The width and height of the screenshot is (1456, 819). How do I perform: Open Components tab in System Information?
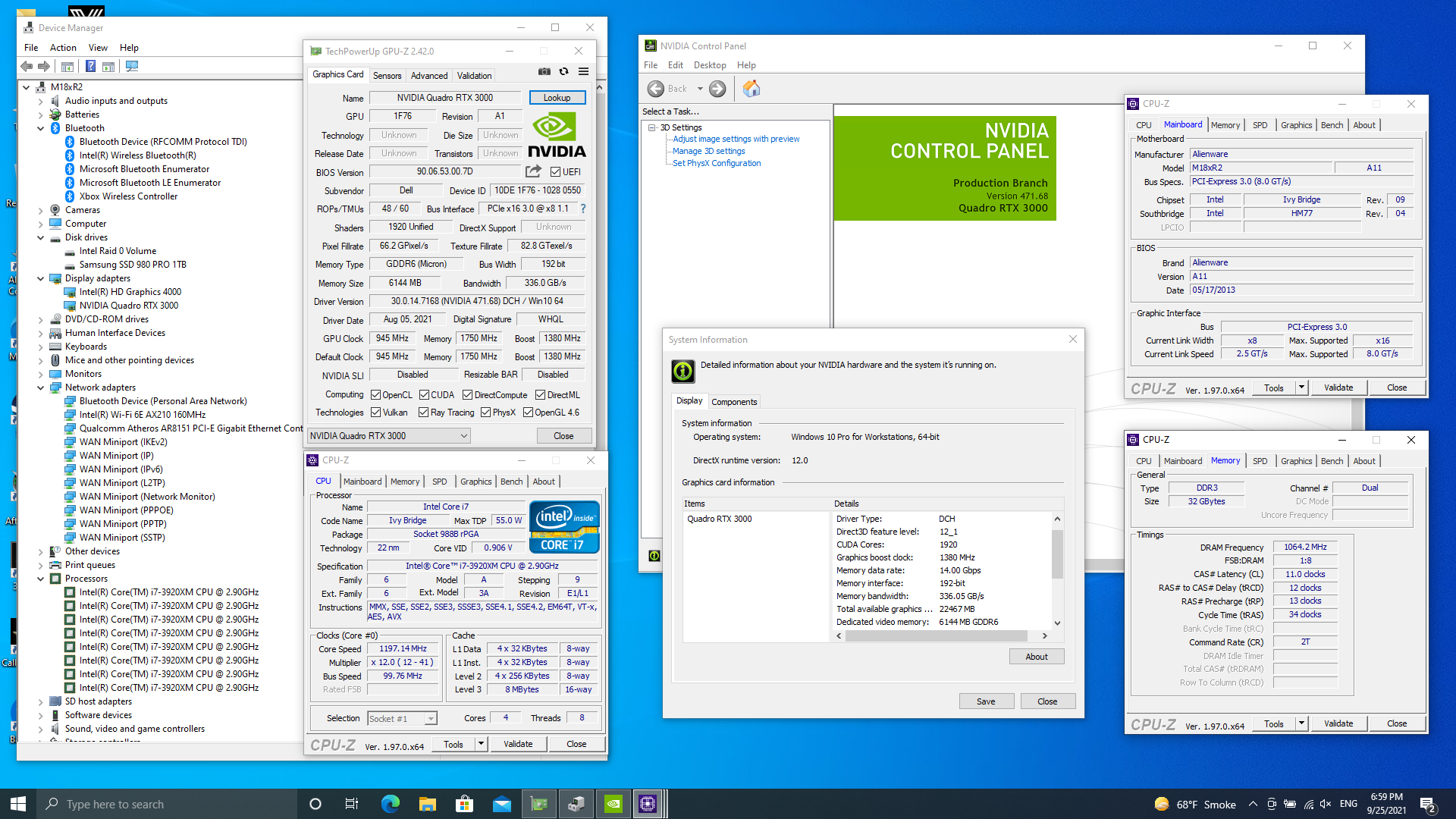(x=734, y=402)
